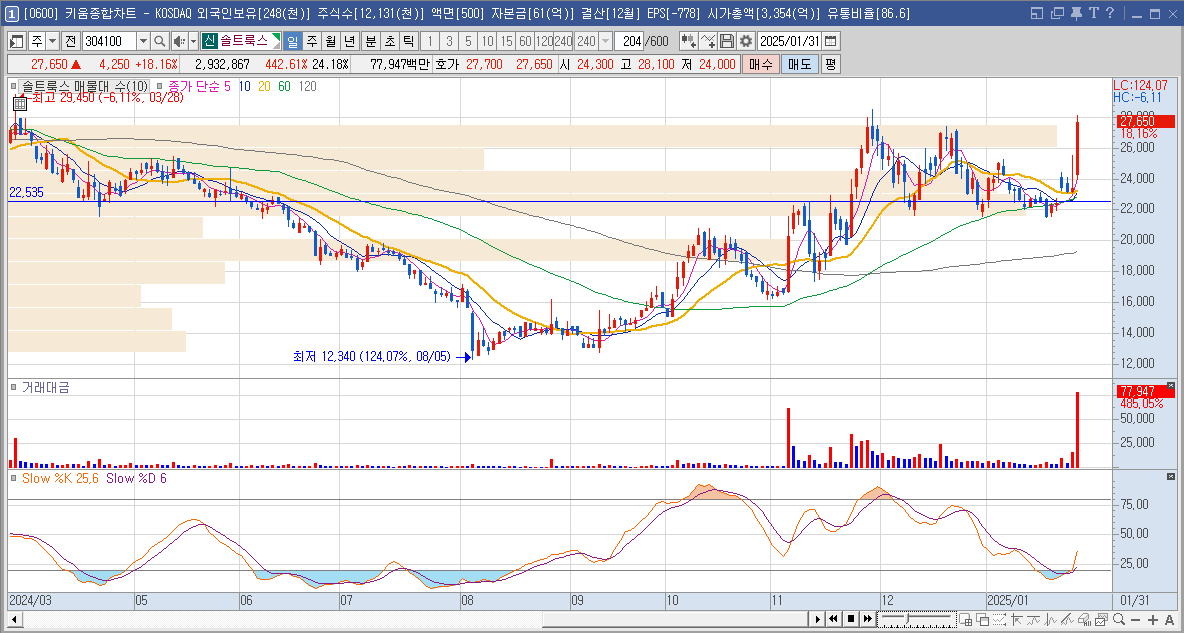Select the 틱 tick period tab
The image size is (1184, 633).
coord(408,41)
